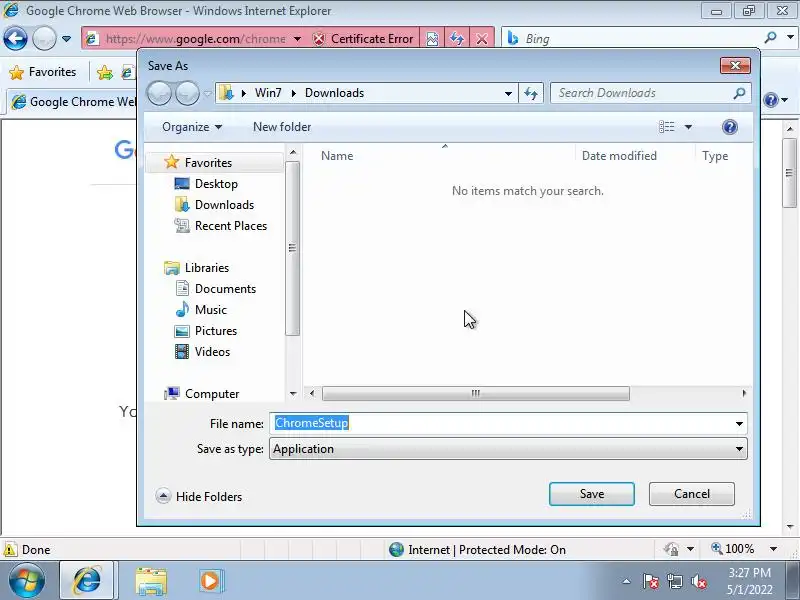The height and width of the screenshot is (600, 800).
Task: Click the Bing search box
Action: coord(633,39)
